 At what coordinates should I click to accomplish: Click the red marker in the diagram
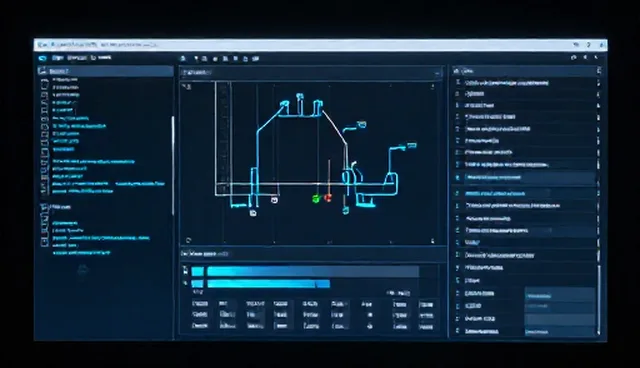coord(328,198)
